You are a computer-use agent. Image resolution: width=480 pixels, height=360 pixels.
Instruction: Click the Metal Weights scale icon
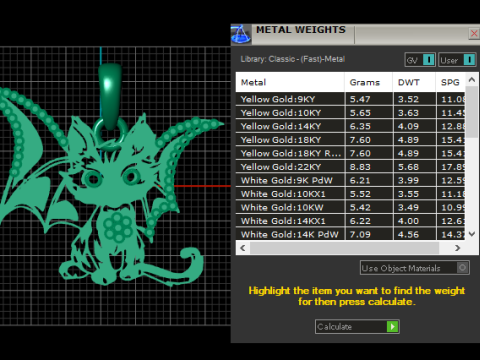coord(241,34)
